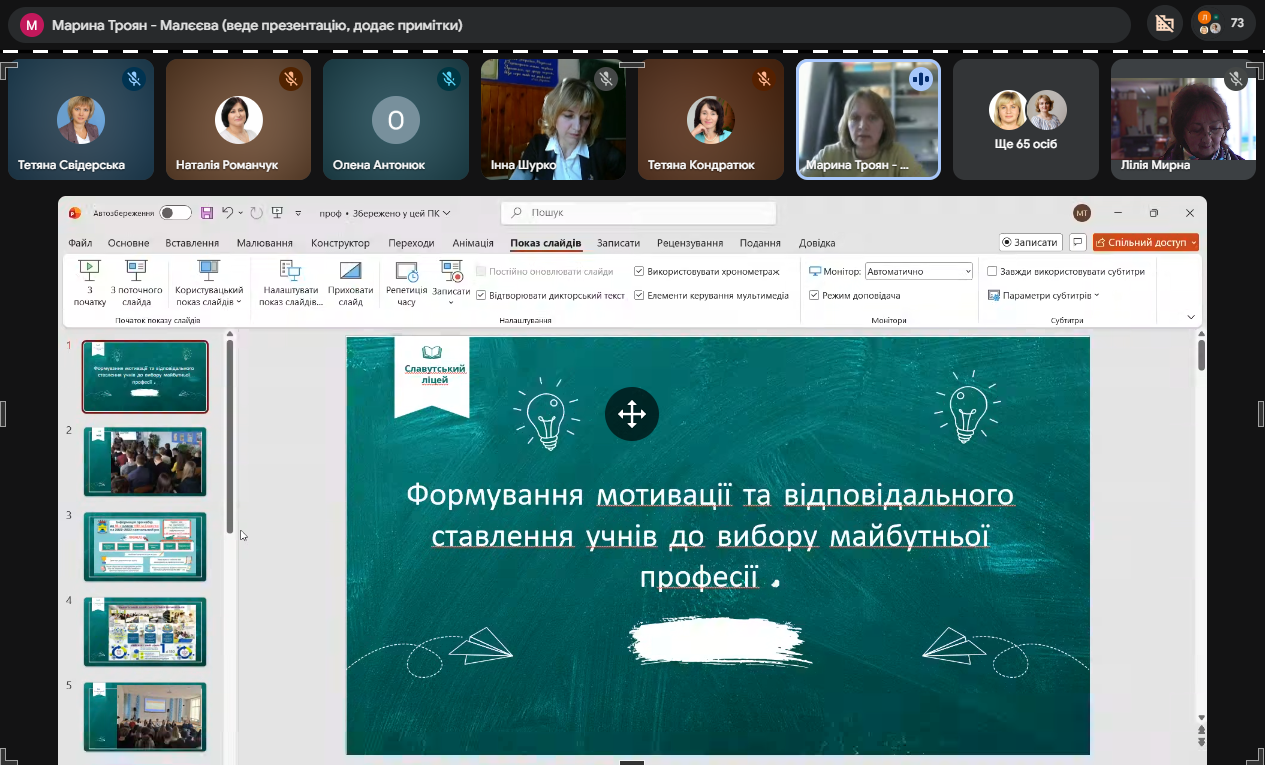Click the Записати button at top right
Viewport: 1265px width, 765px height.
click(1029, 242)
